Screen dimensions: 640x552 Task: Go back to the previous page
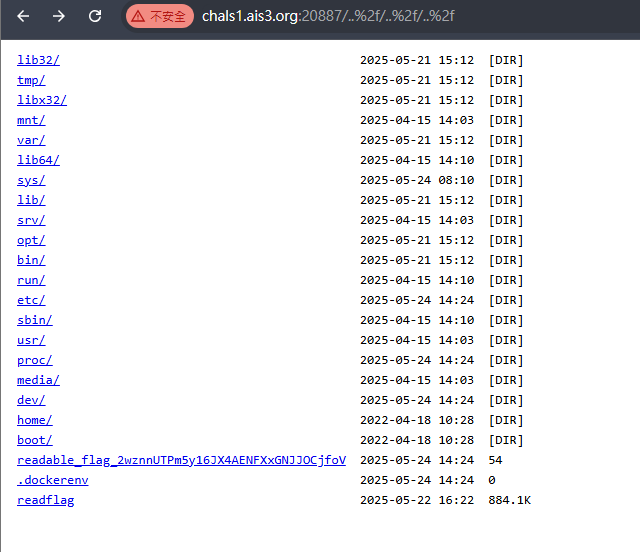(x=23, y=16)
